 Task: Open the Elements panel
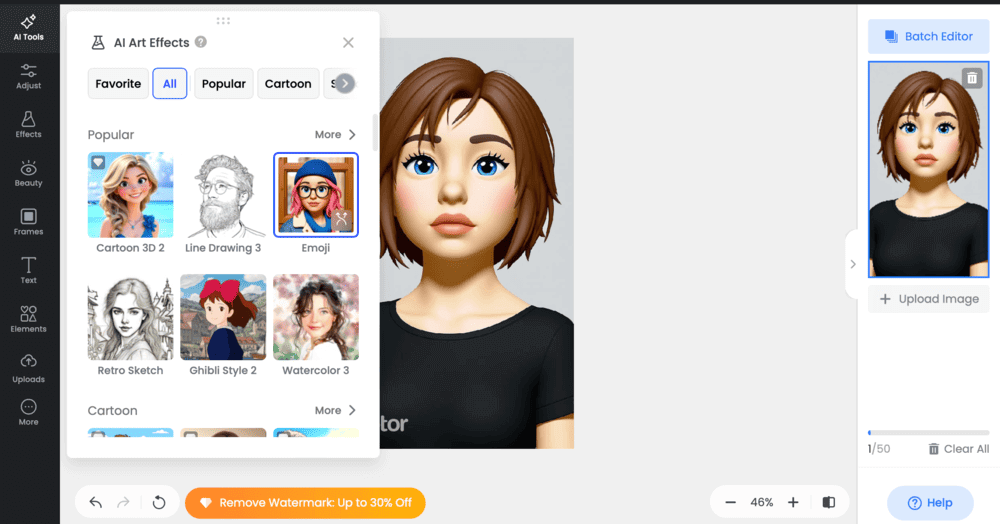tap(28, 319)
